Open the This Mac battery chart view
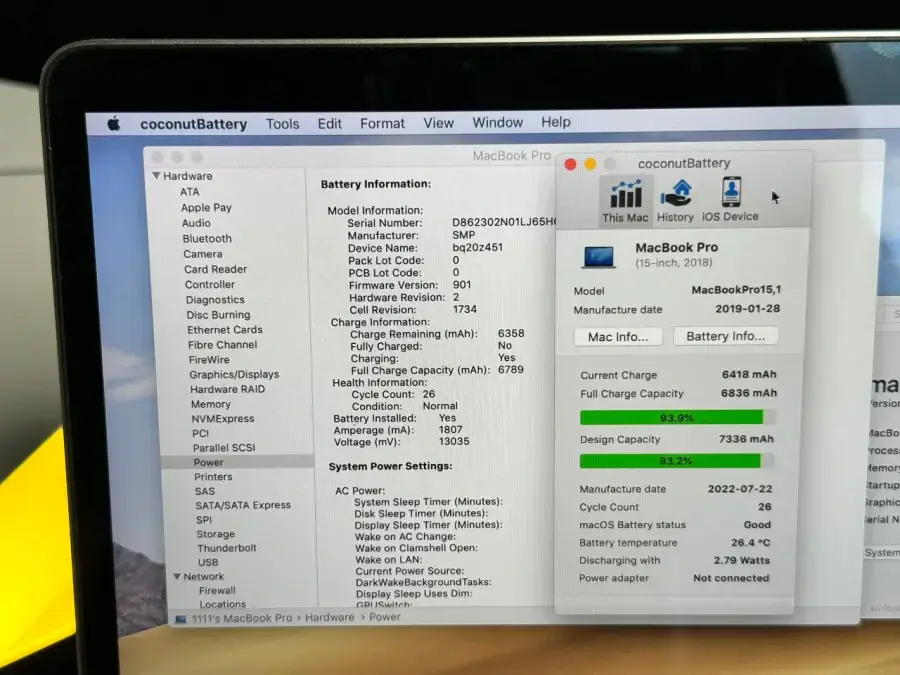 tap(624, 197)
